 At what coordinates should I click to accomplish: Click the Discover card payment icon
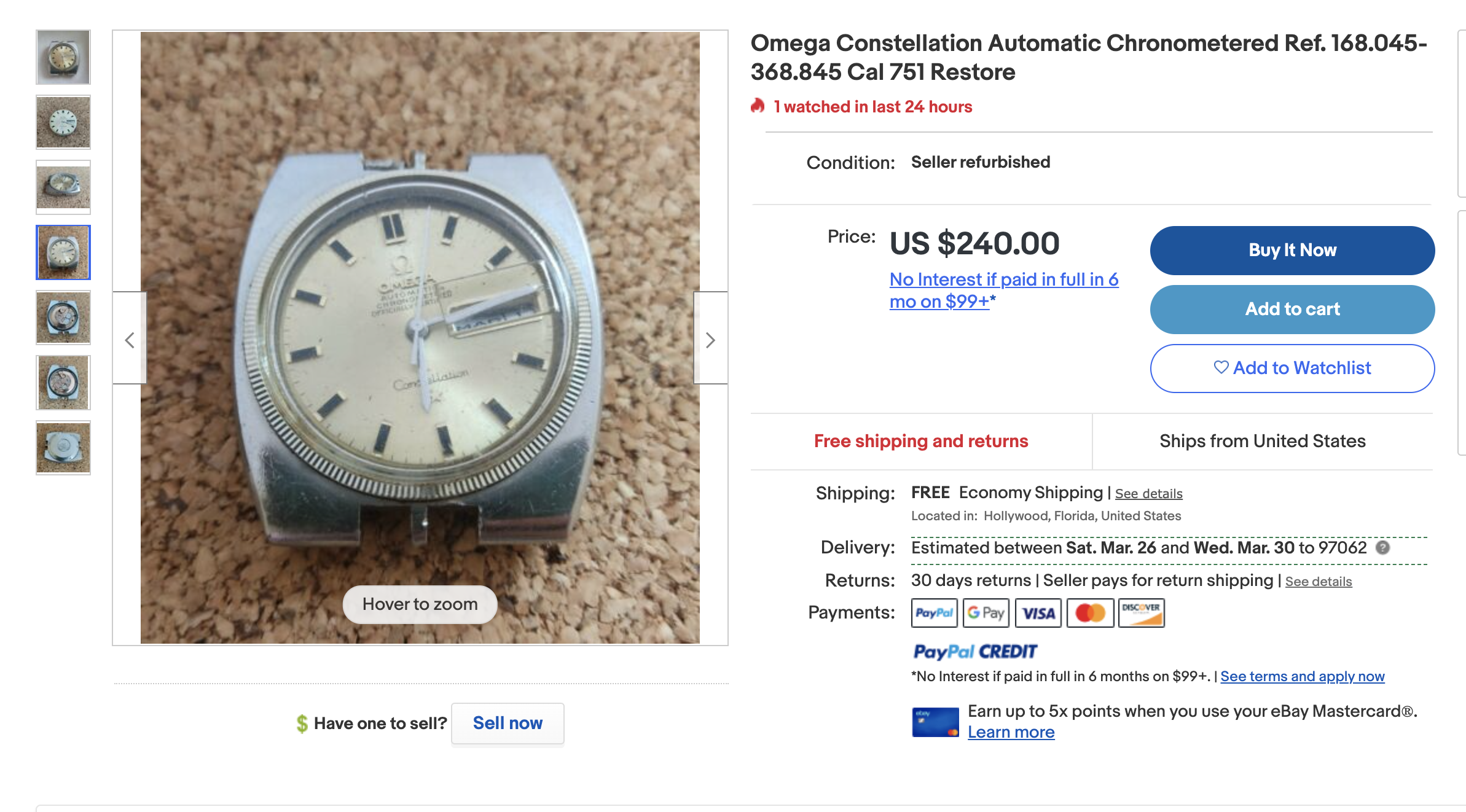click(1141, 613)
